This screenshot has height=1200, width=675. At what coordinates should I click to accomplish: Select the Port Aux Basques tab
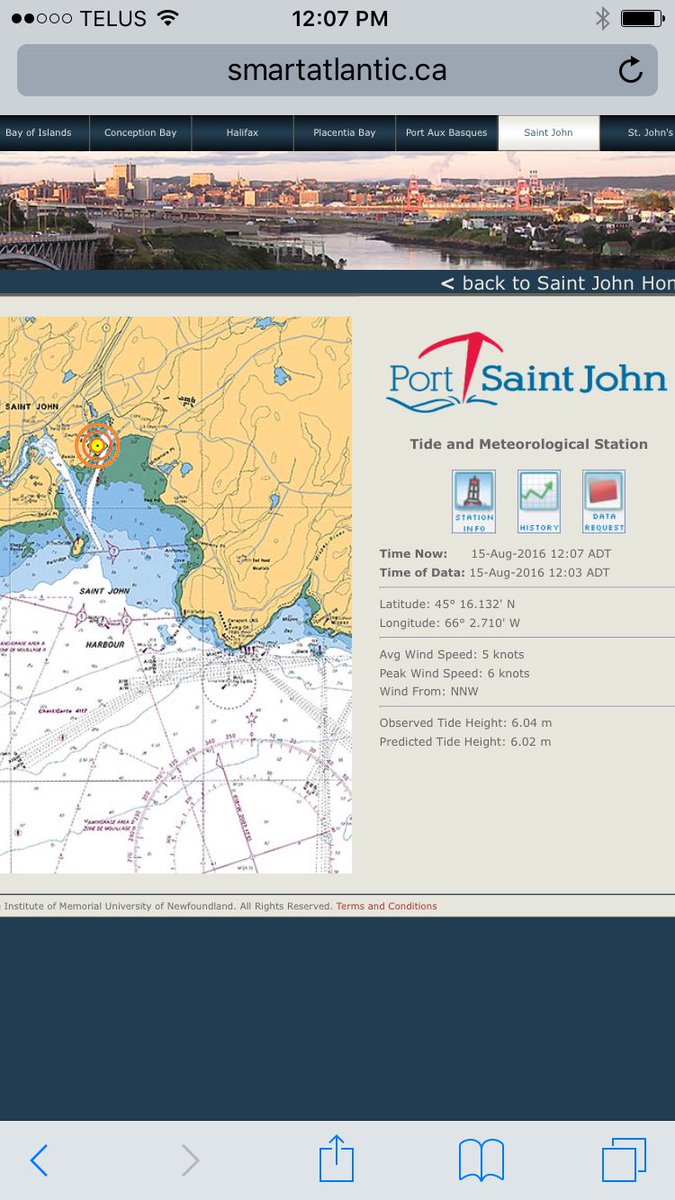(446, 133)
